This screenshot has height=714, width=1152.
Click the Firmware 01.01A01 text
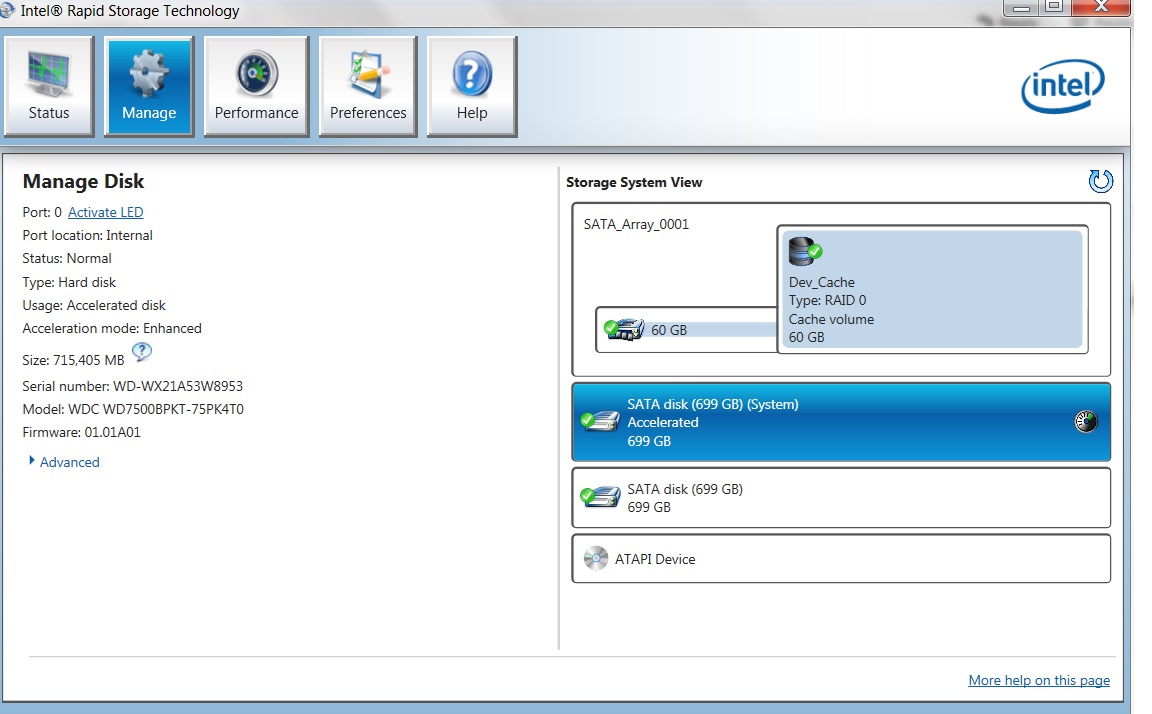tap(82, 432)
